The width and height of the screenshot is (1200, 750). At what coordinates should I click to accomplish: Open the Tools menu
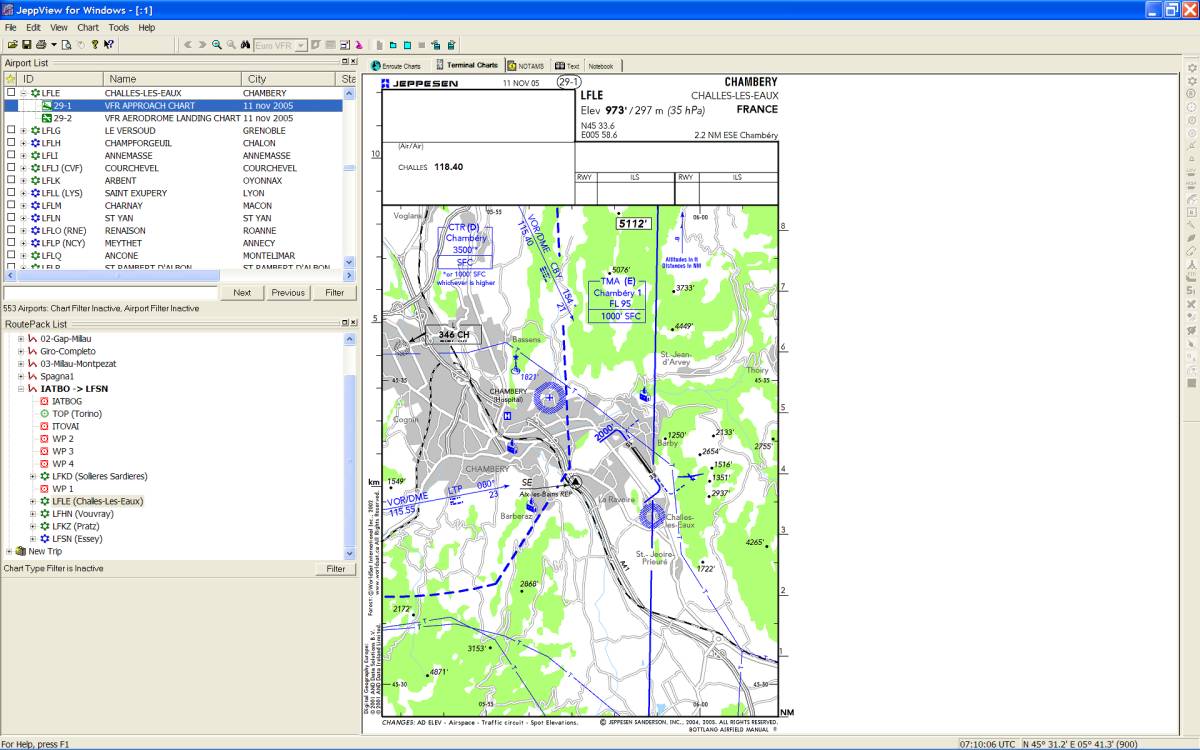118,28
